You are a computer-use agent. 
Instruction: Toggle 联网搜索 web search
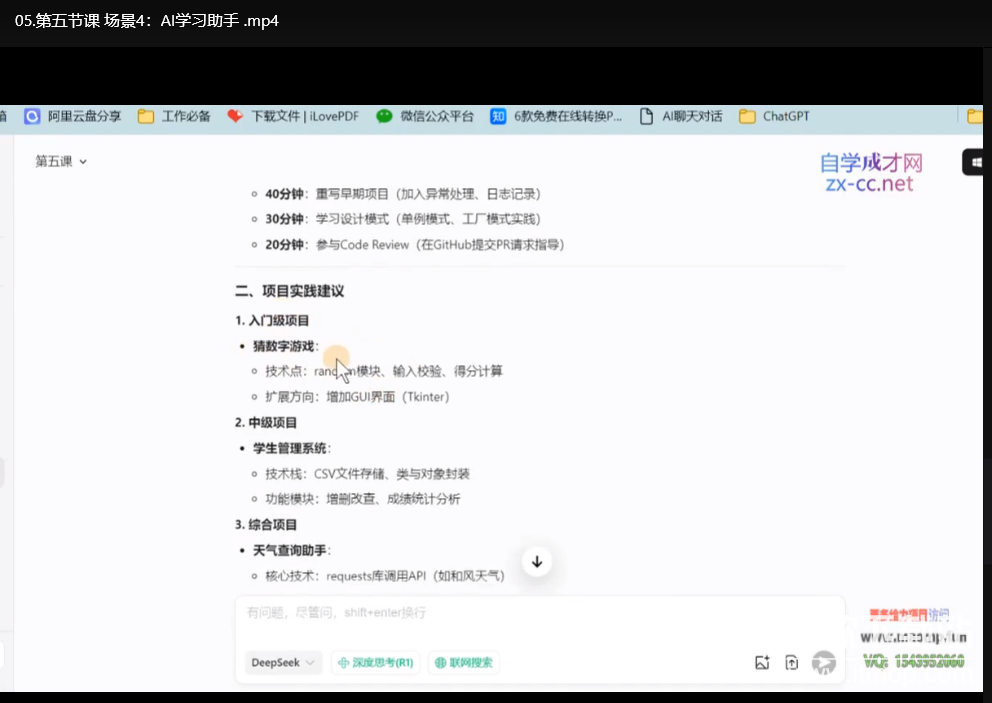pos(464,662)
